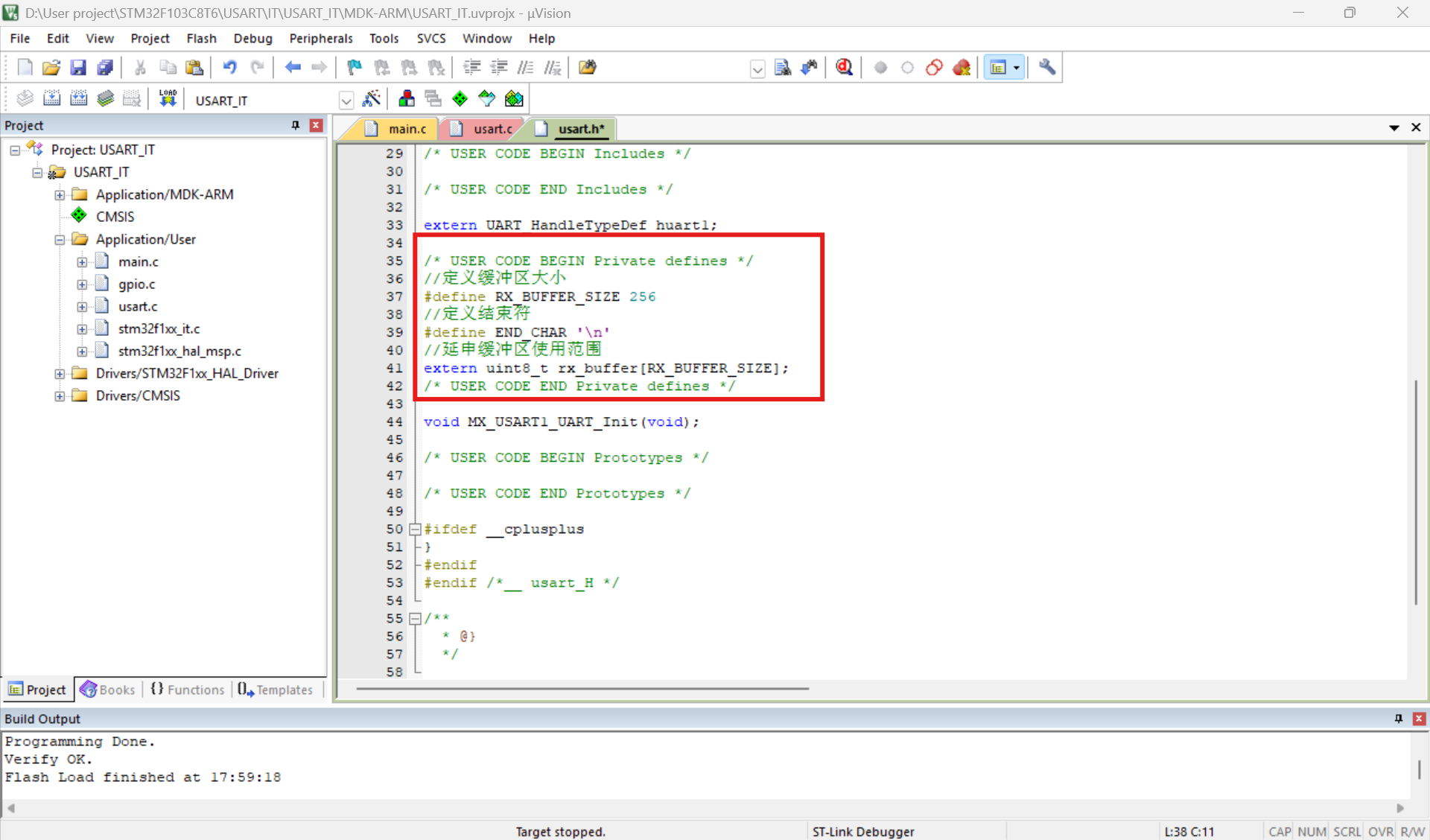Image resolution: width=1430 pixels, height=840 pixels.
Task: Open the USART_IT target dropdown
Action: (x=346, y=100)
